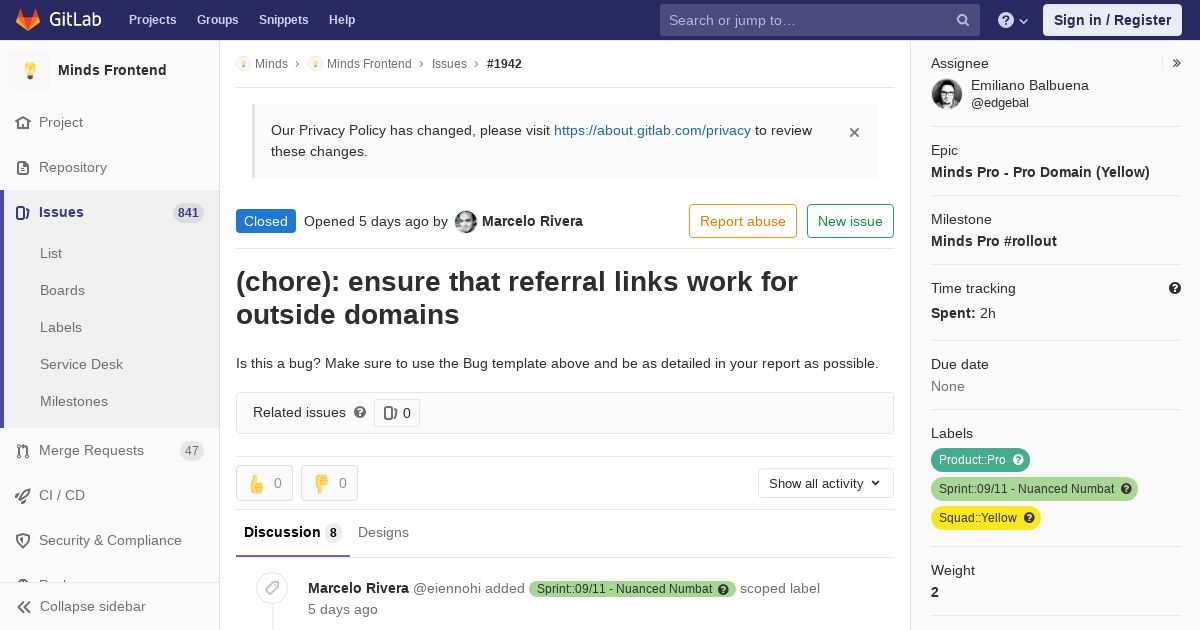The height and width of the screenshot is (630, 1200).
Task: Click help icon on activity Sprint label
Action: (723, 589)
